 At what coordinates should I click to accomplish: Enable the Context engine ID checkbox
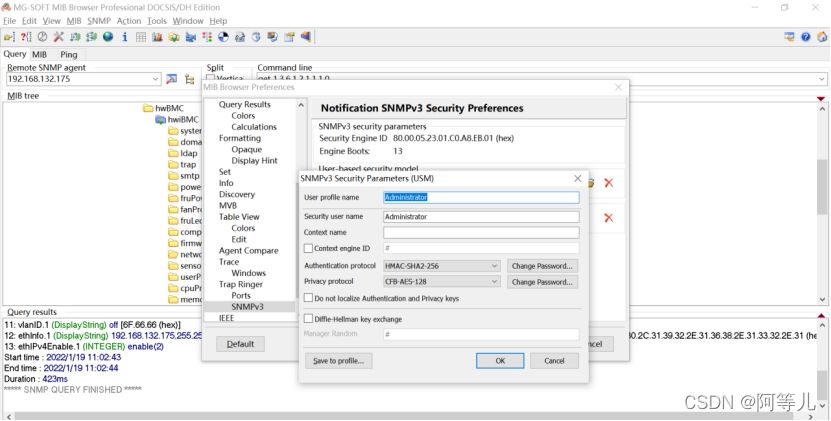pyautogui.click(x=308, y=248)
